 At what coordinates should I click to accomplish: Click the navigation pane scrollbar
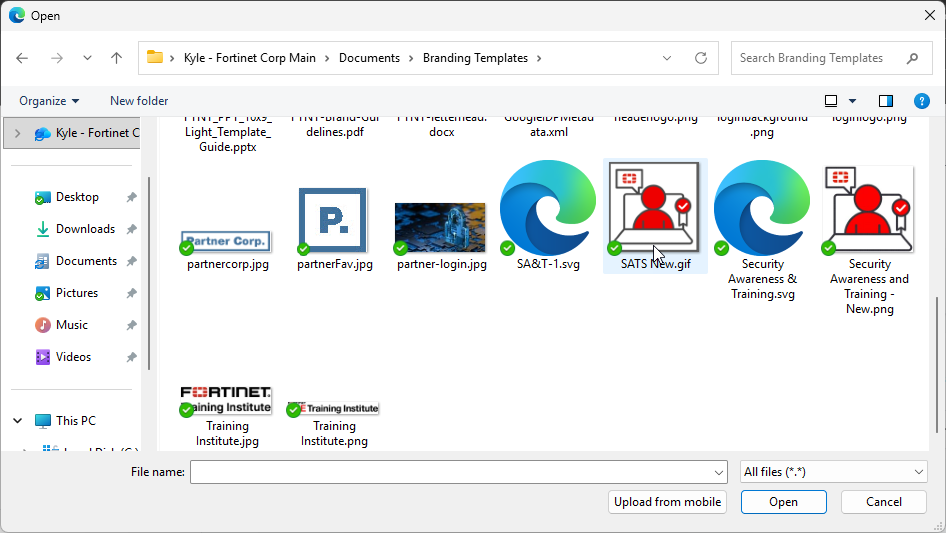pyautogui.click(x=148, y=272)
